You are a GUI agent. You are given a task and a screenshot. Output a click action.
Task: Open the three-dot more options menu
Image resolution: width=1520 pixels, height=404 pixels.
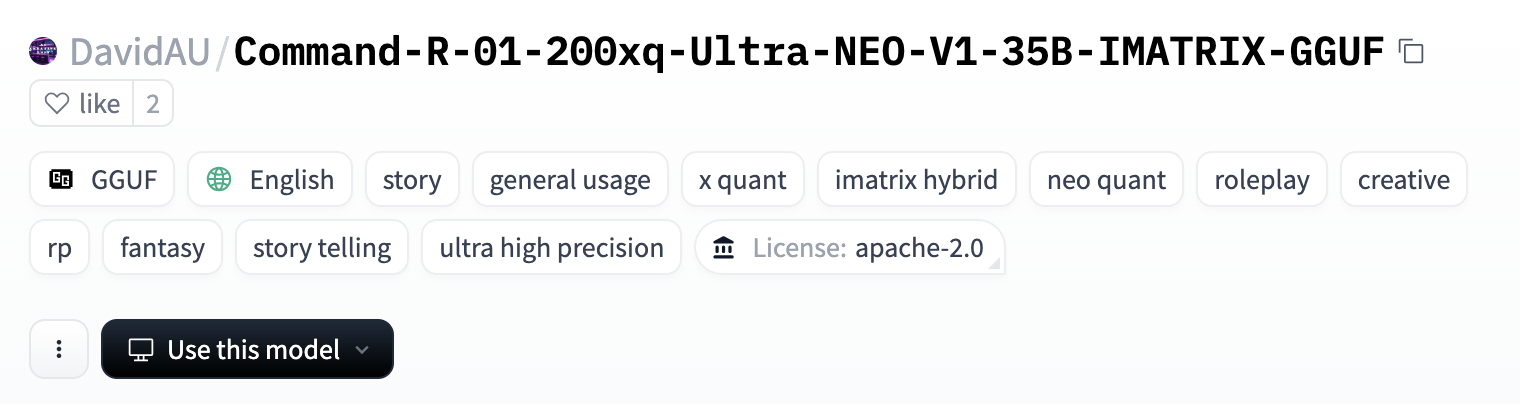(x=59, y=349)
